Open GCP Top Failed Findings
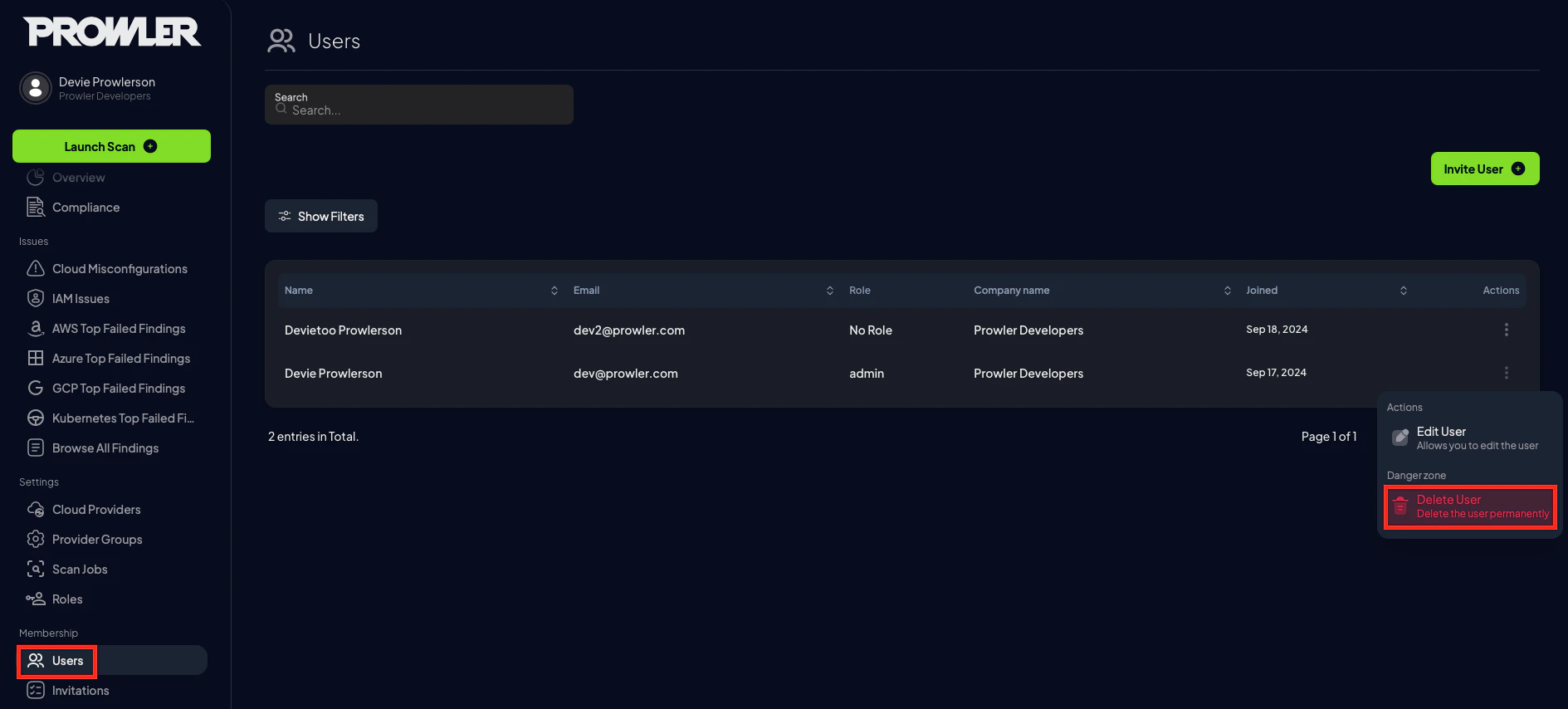The height and width of the screenshot is (709, 1568). click(x=119, y=389)
